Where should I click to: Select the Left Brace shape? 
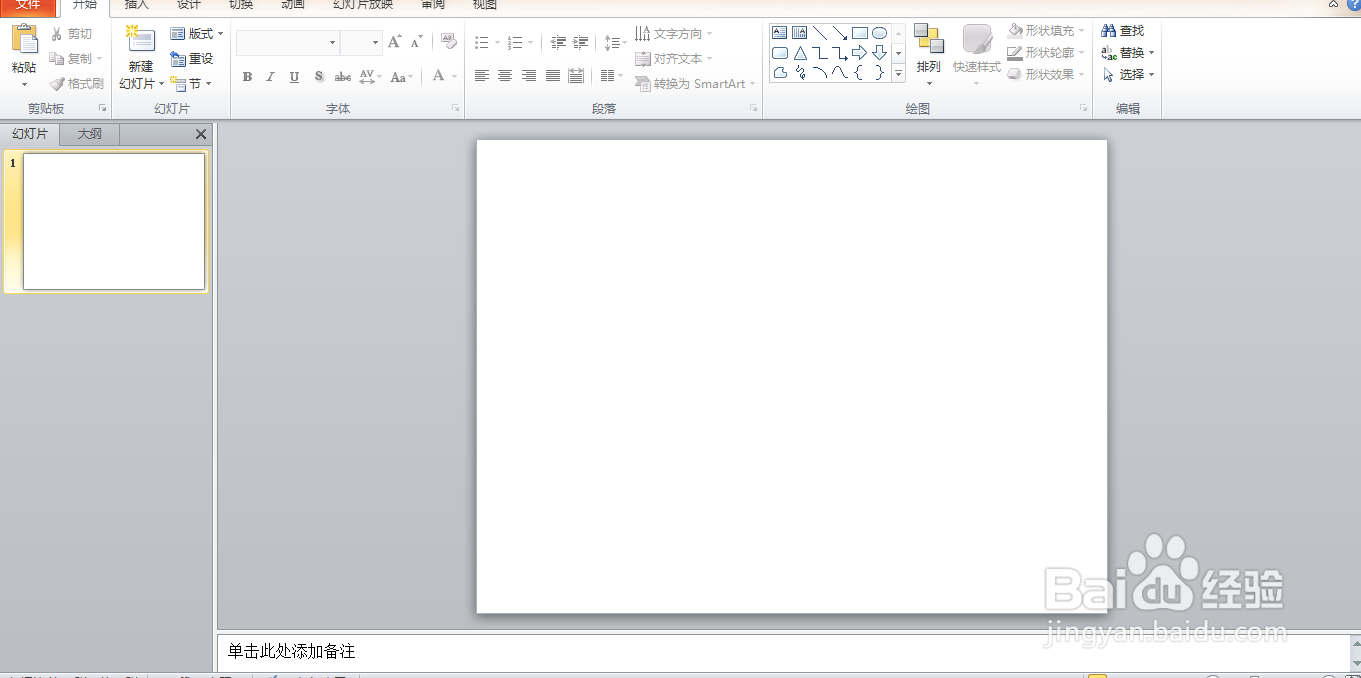tap(860, 73)
